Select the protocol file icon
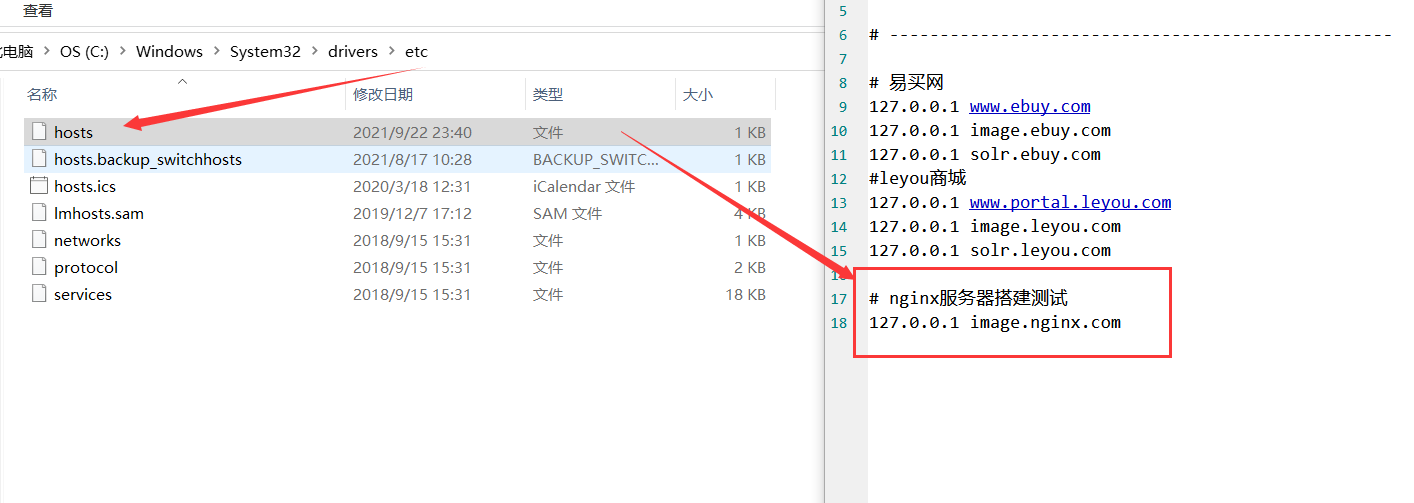This screenshot has width=1414, height=503. [x=39, y=267]
